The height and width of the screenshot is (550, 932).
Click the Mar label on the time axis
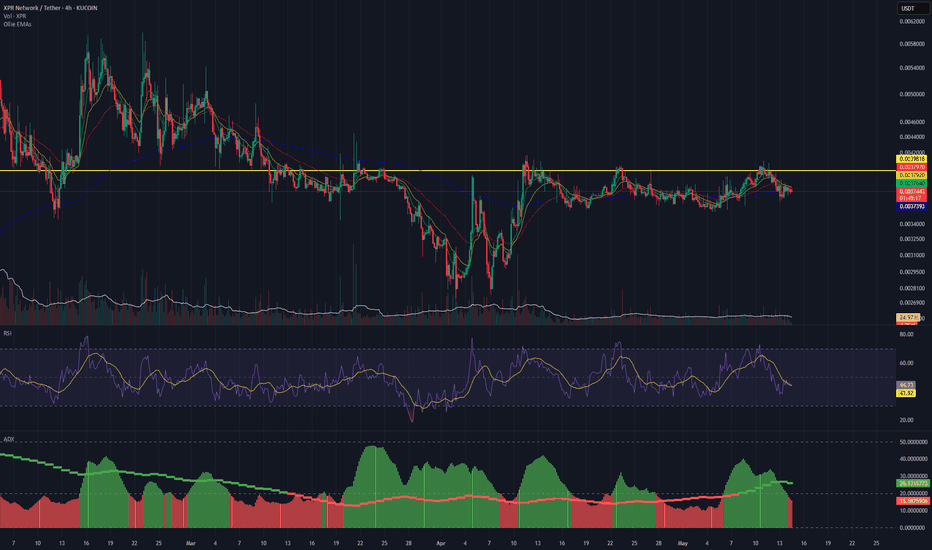[x=191, y=543]
